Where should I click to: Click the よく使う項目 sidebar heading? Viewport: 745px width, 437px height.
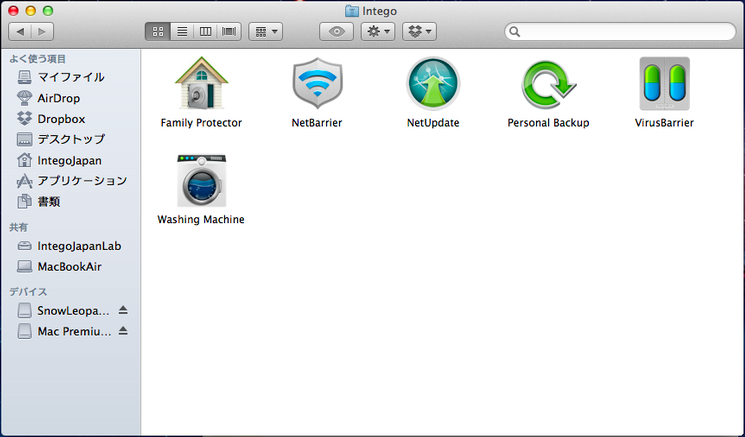tap(38, 59)
